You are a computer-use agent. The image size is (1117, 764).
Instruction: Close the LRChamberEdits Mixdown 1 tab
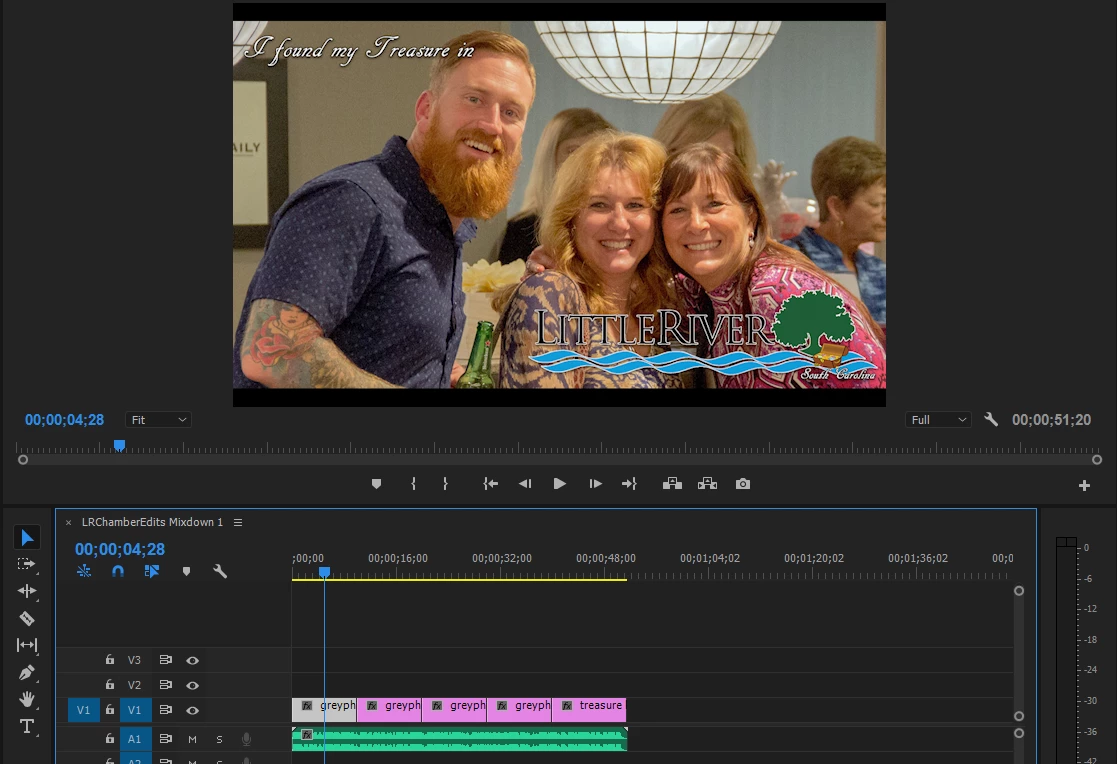point(68,522)
